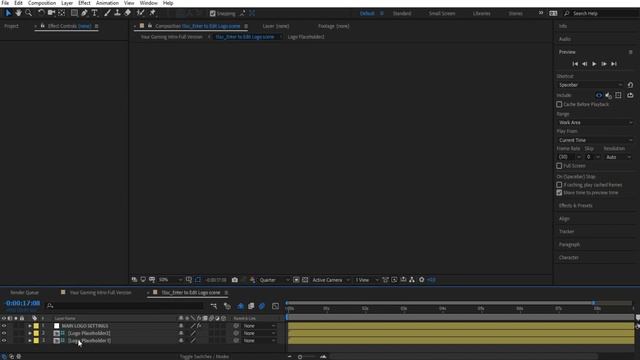Play the preview
The image size is (640, 360).
[594, 64]
